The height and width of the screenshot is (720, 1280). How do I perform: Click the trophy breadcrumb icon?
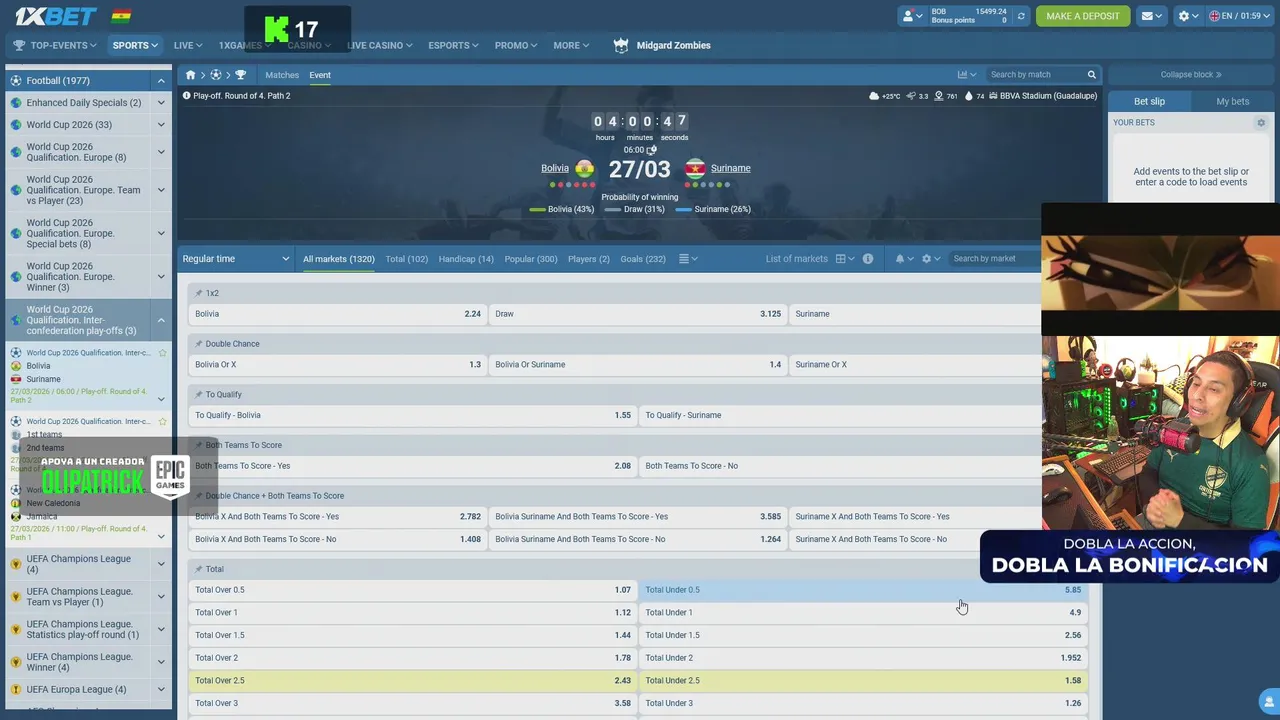click(240, 75)
